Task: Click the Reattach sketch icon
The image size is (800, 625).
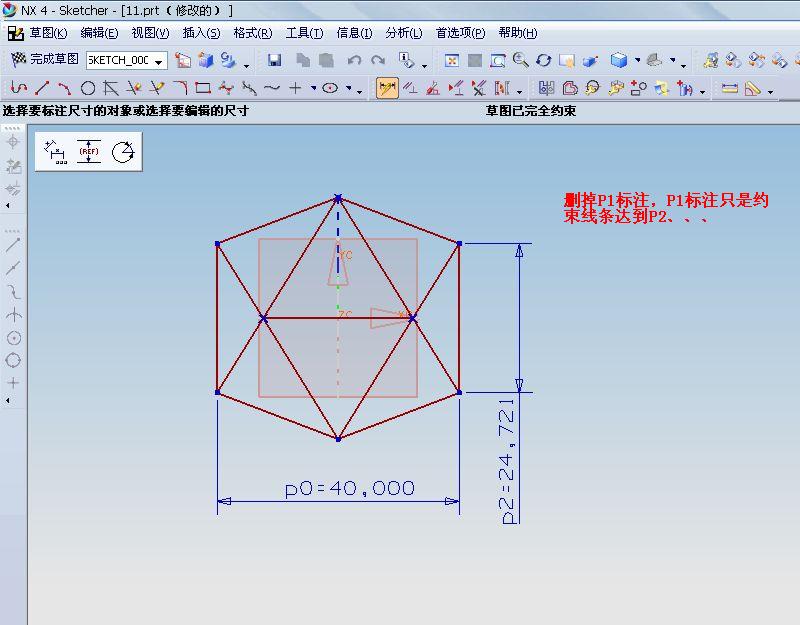Action: click(x=228, y=60)
